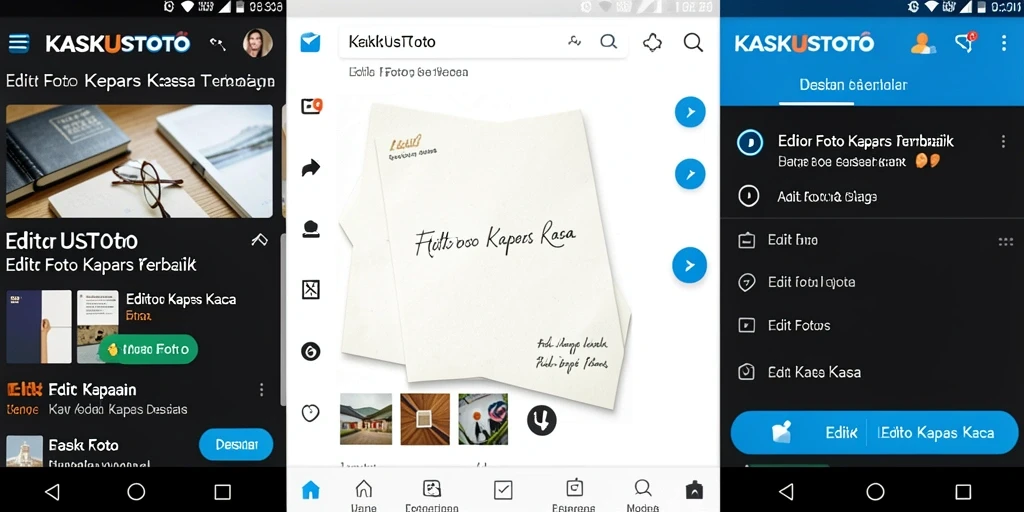Open profile avatar in left phone header
The image size is (1024, 512).
(x=257, y=43)
